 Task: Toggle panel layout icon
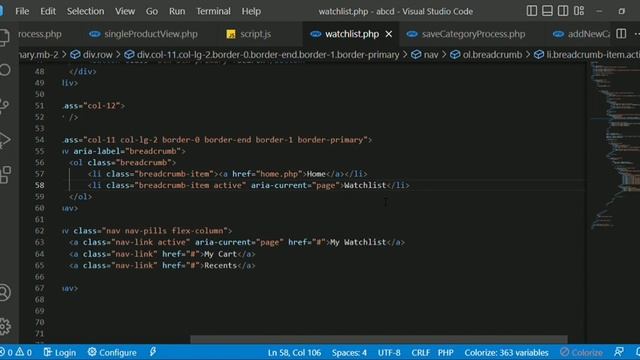pos(547,11)
